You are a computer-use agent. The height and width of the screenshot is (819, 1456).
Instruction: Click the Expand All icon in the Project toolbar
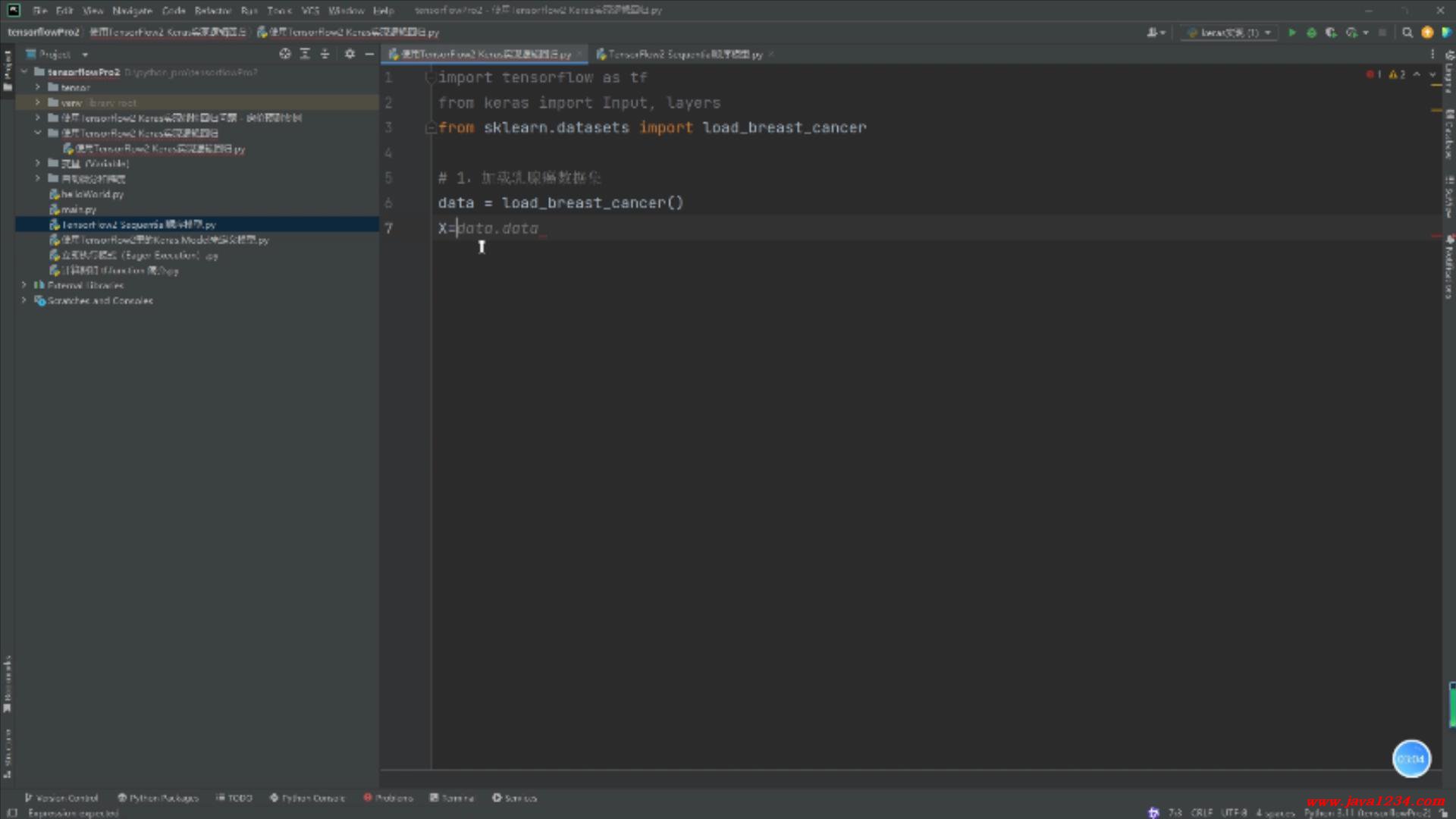(305, 54)
